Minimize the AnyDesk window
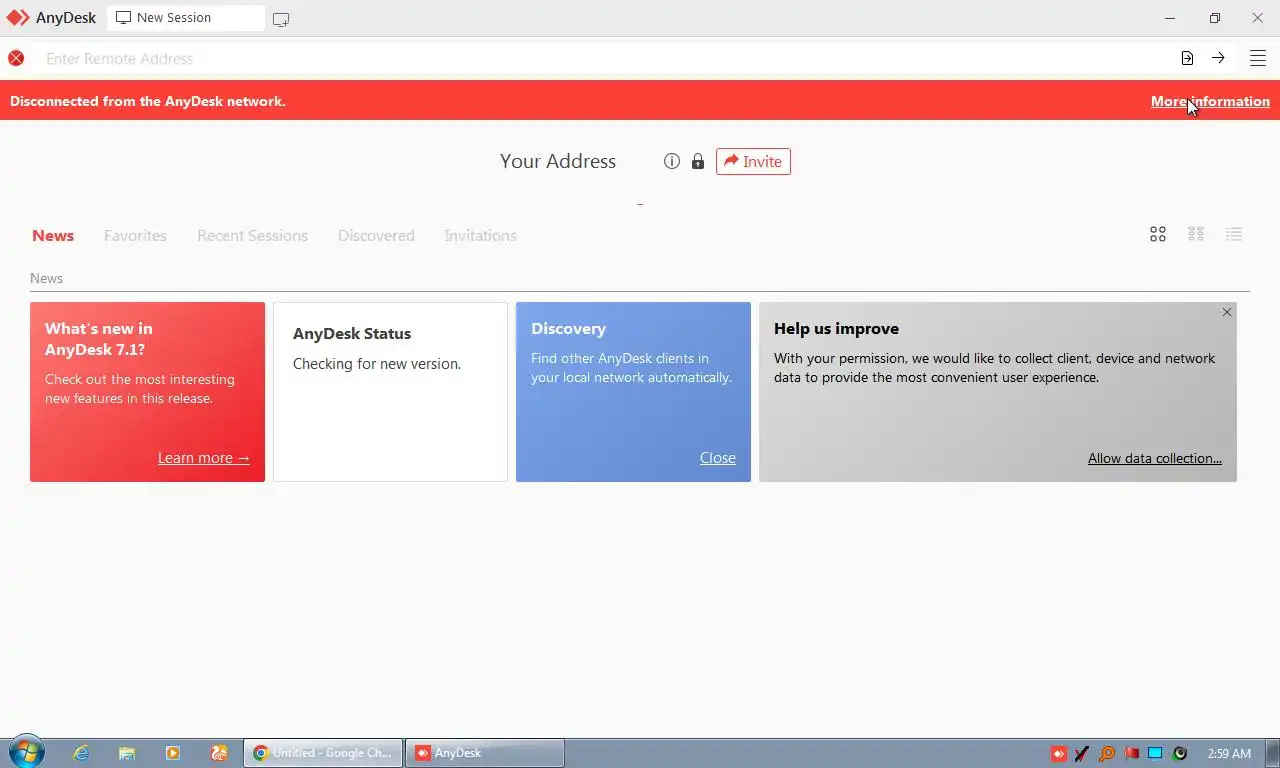The width and height of the screenshot is (1280, 768). (1171, 18)
